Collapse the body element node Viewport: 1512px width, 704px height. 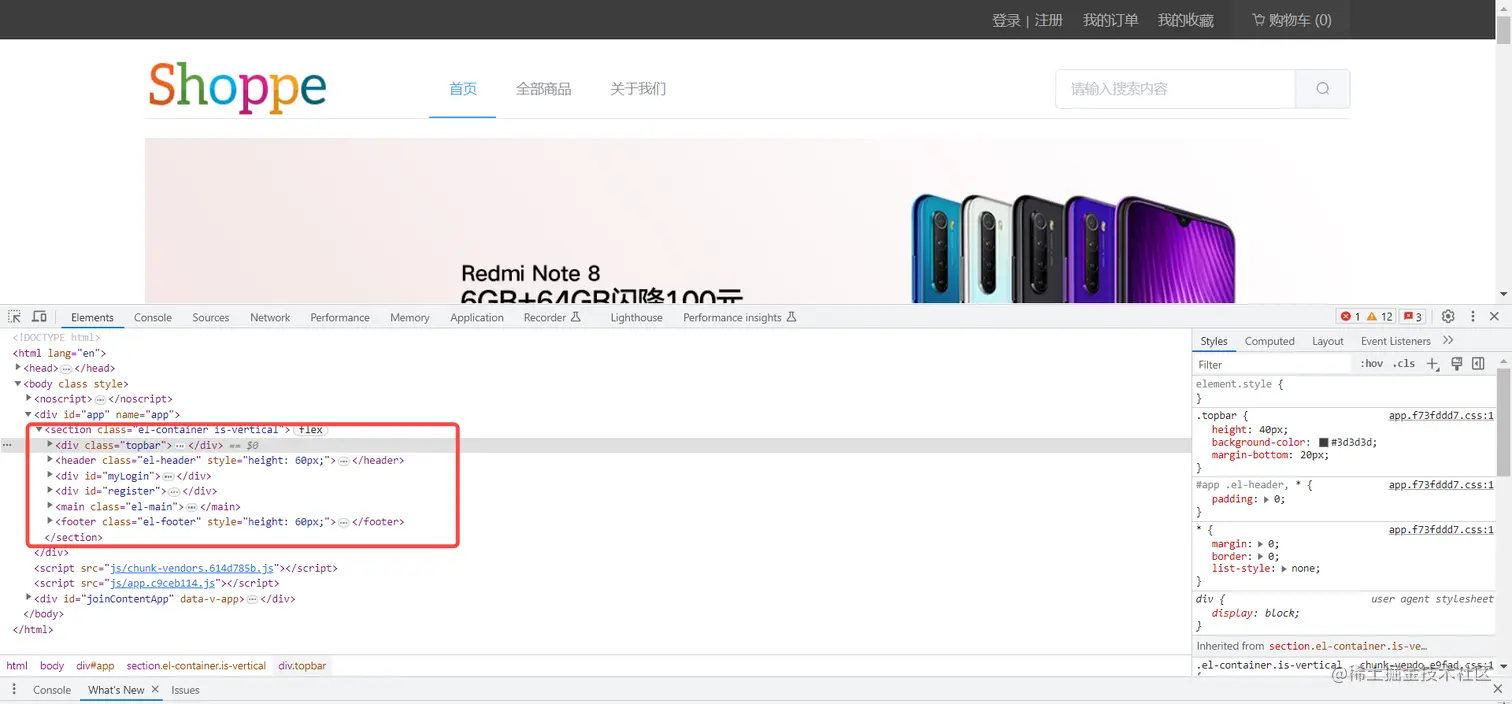(18, 384)
